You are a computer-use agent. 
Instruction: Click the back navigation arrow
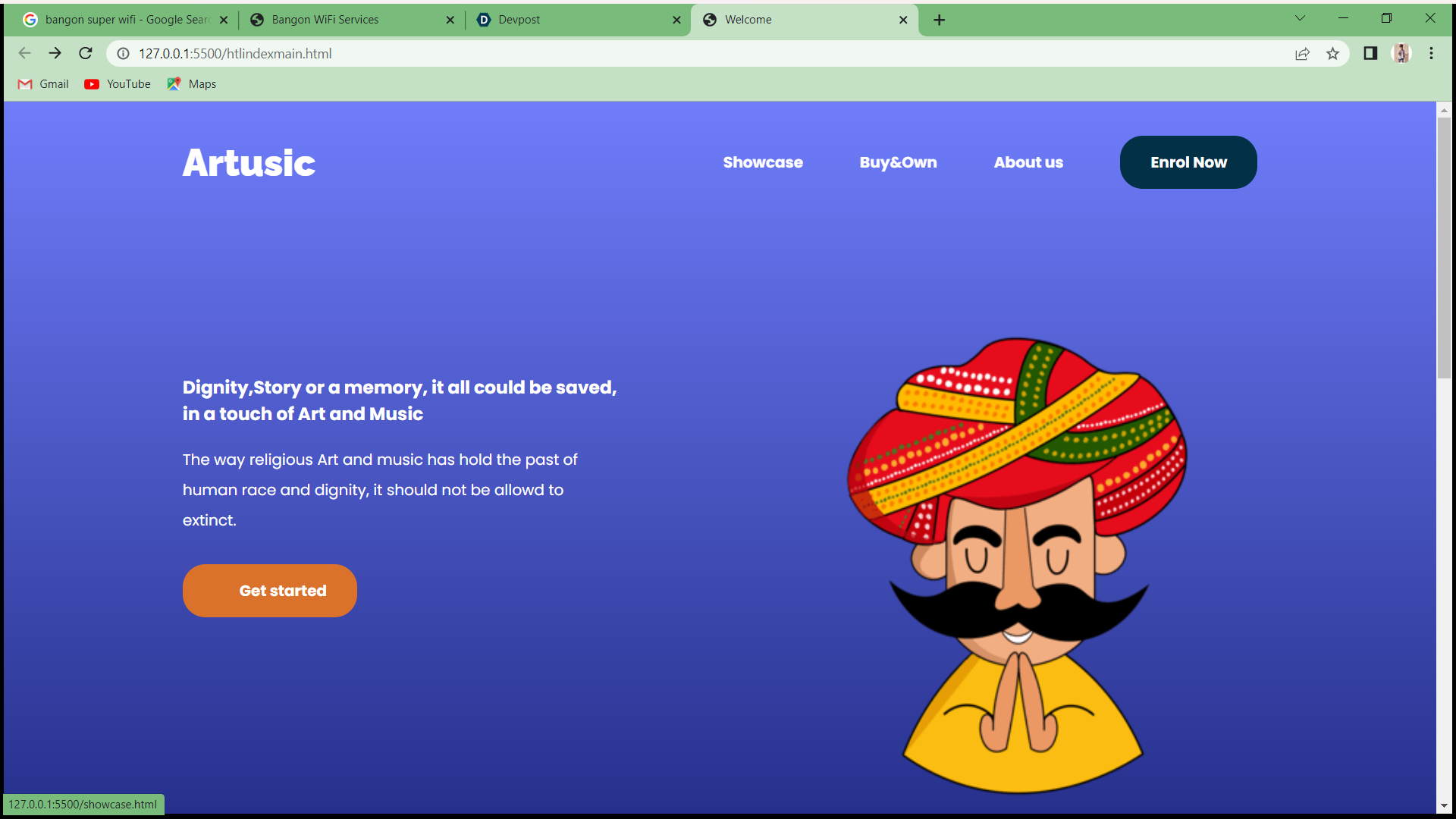tap(24, 53)
